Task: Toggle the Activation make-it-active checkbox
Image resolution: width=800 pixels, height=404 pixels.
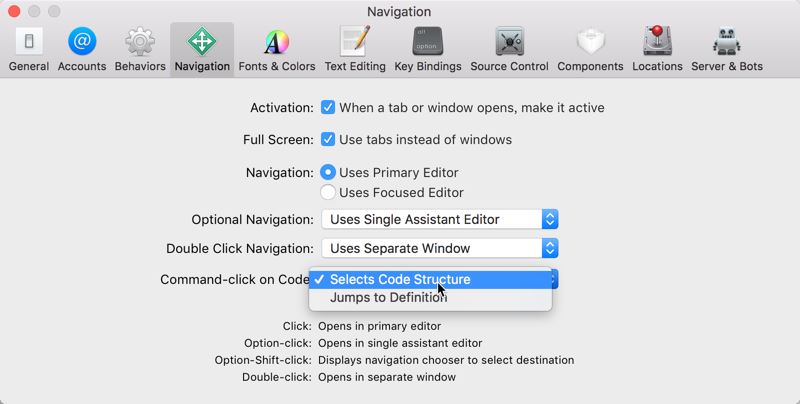Action: [x=328, y=107]
